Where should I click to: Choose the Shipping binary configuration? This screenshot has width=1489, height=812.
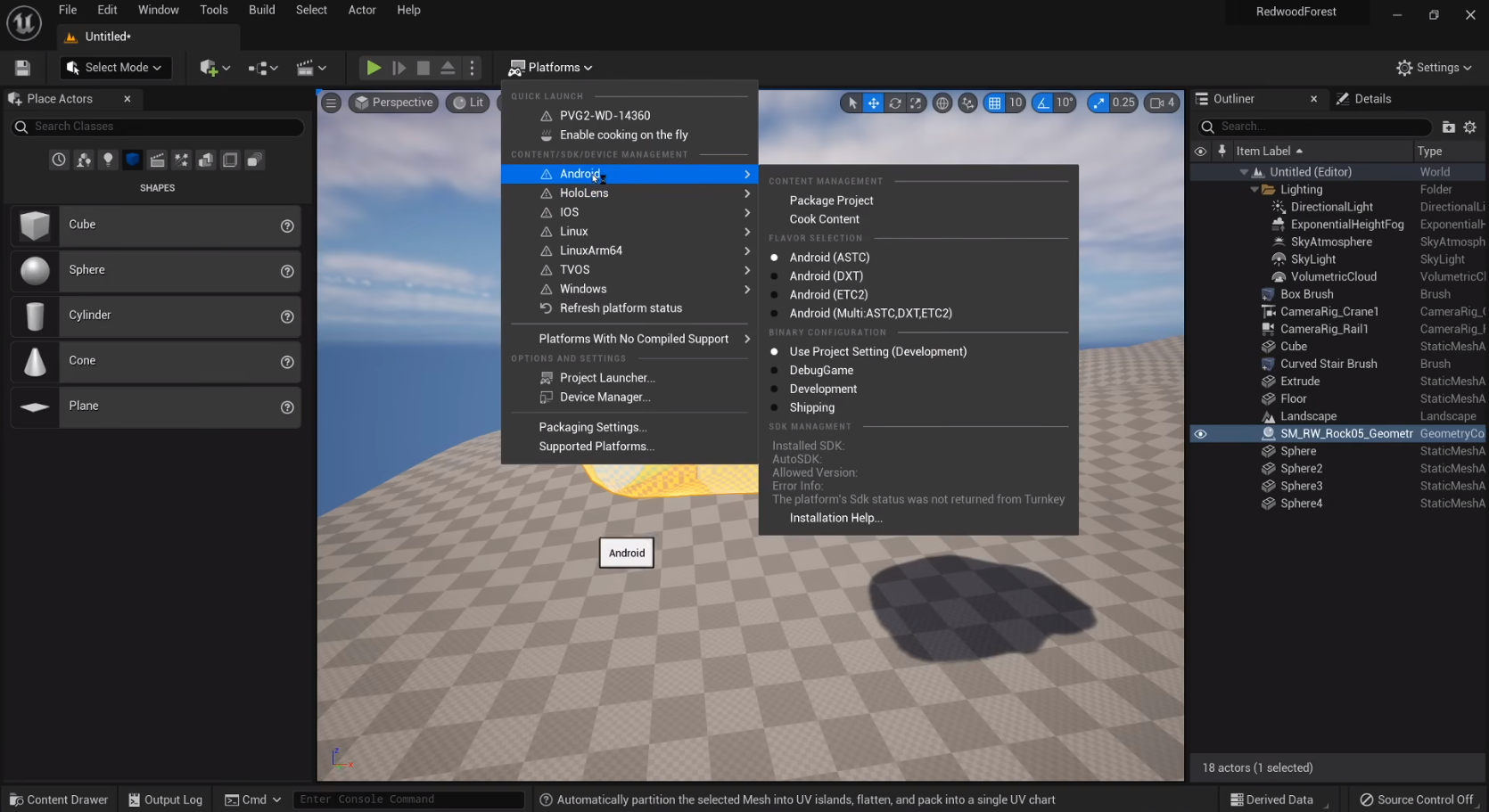pyautogui.click(x=811, y=408)
